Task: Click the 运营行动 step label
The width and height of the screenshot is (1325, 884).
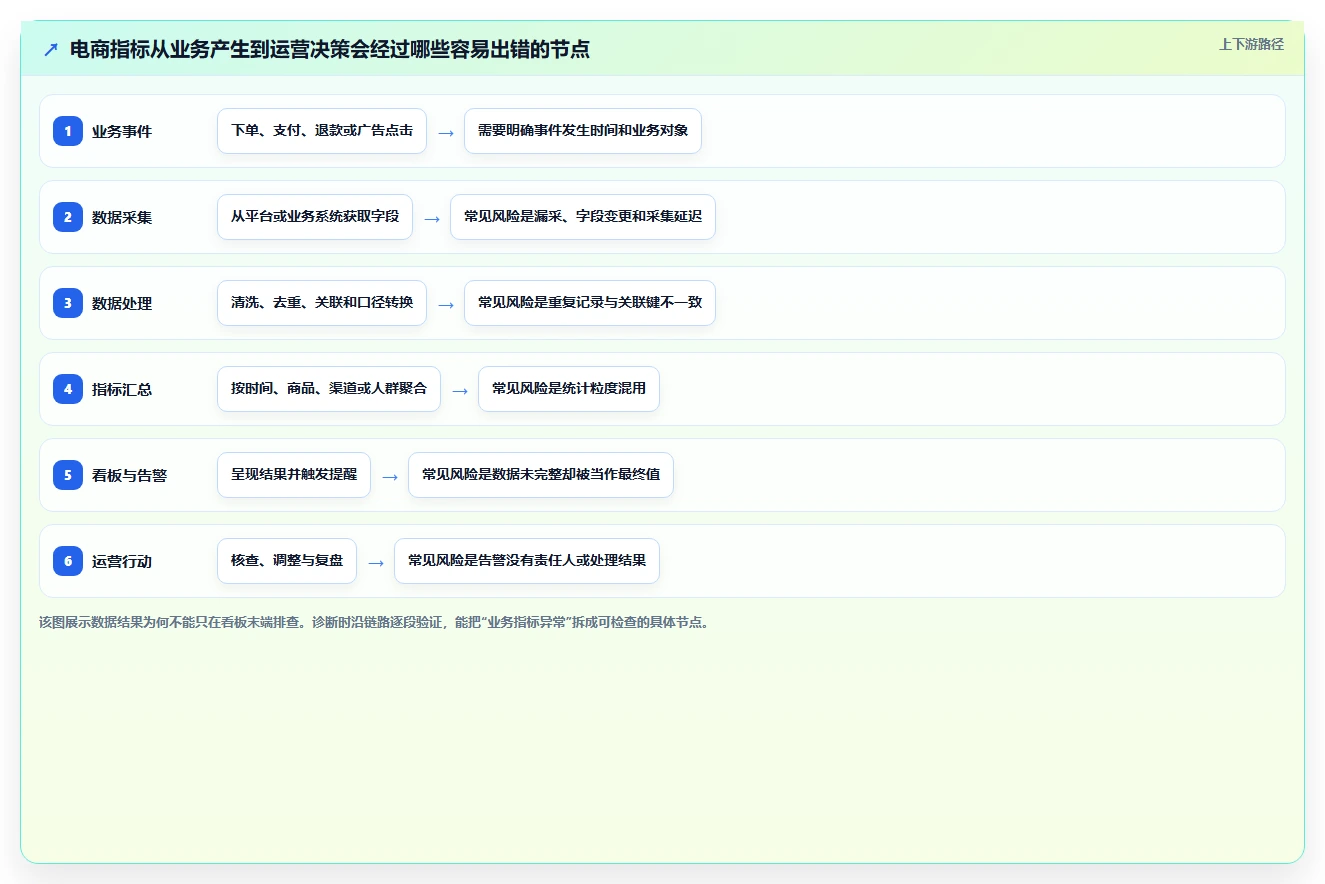Action: point(122,561)
